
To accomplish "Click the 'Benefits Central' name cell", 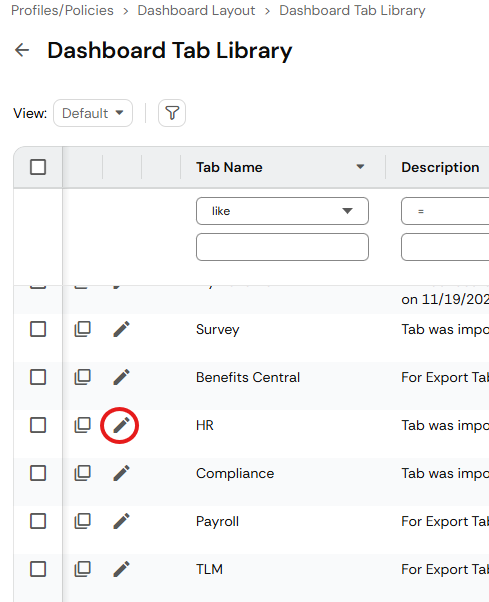I will [248, 377].
